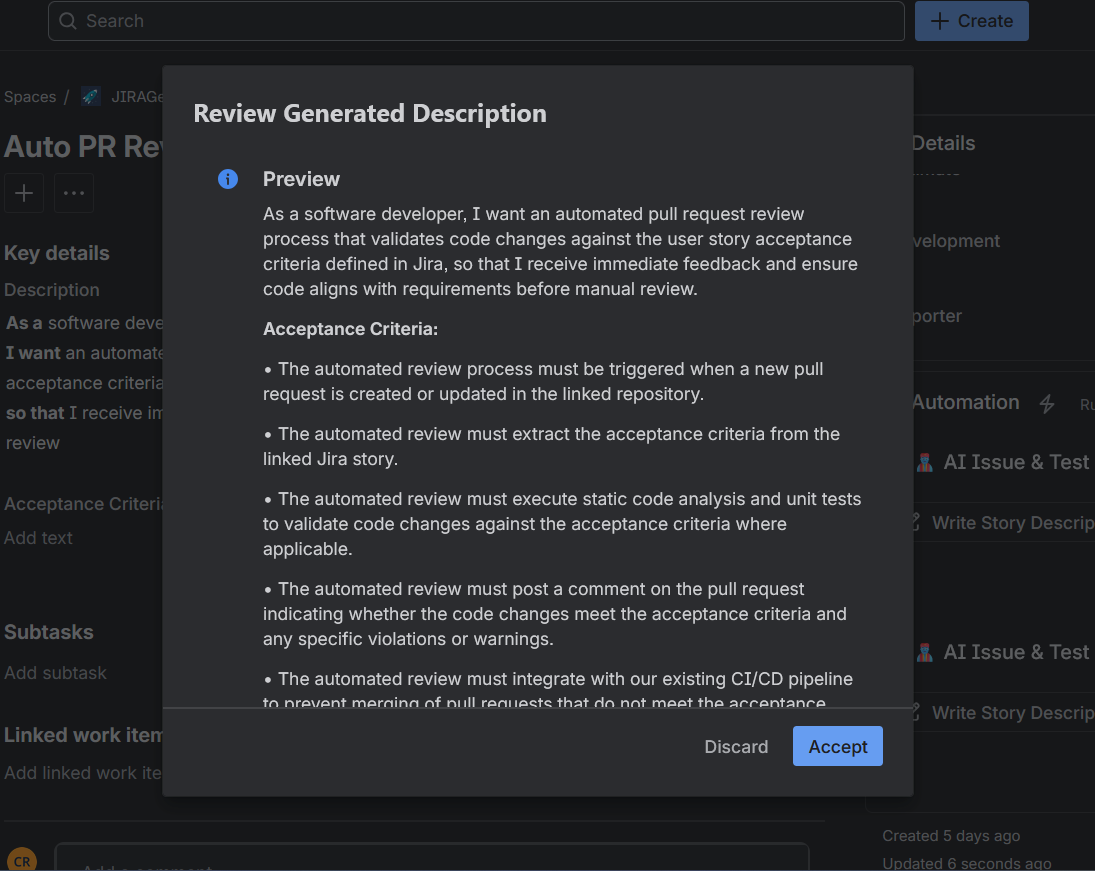Click the plus icon below the issue title
The image size is (1095, 871).
click(23, 193)
